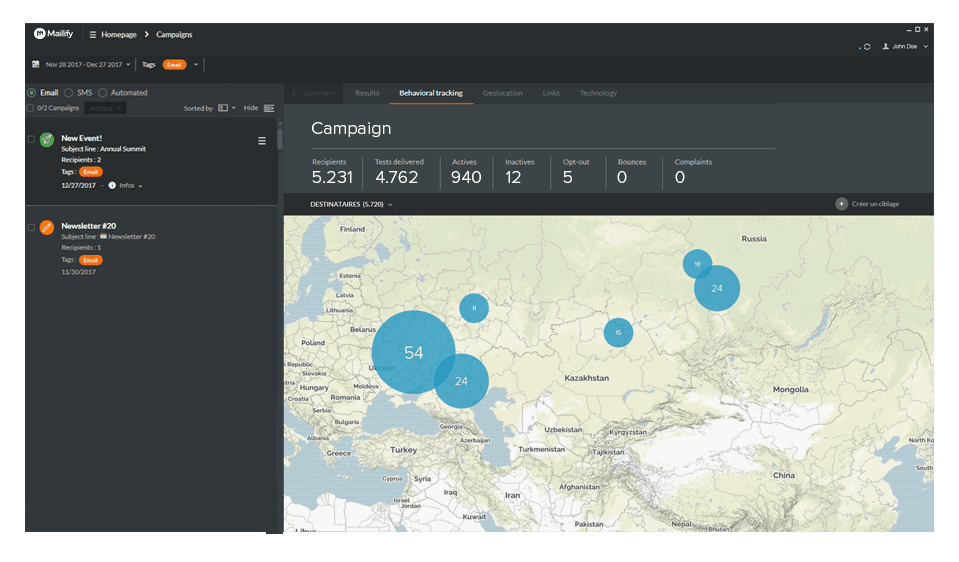The image size is (959, 562).
Task: Click the Hide label in list toolbar
Action: tap(251, 108)
